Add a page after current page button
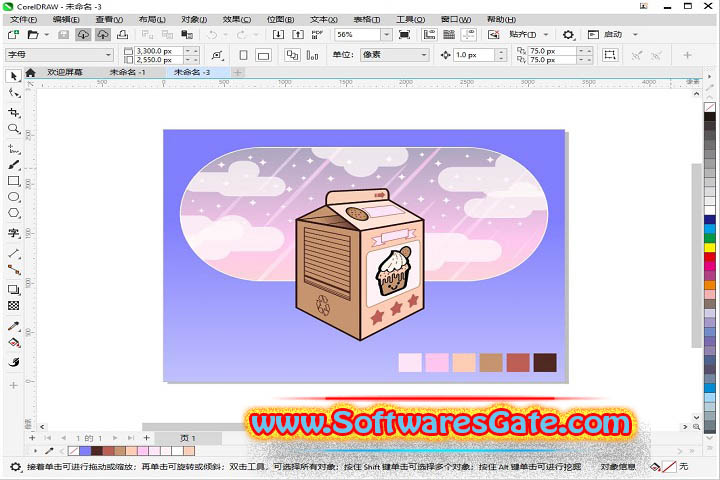Screen dimensions: 720x480 tap(146, 438)
